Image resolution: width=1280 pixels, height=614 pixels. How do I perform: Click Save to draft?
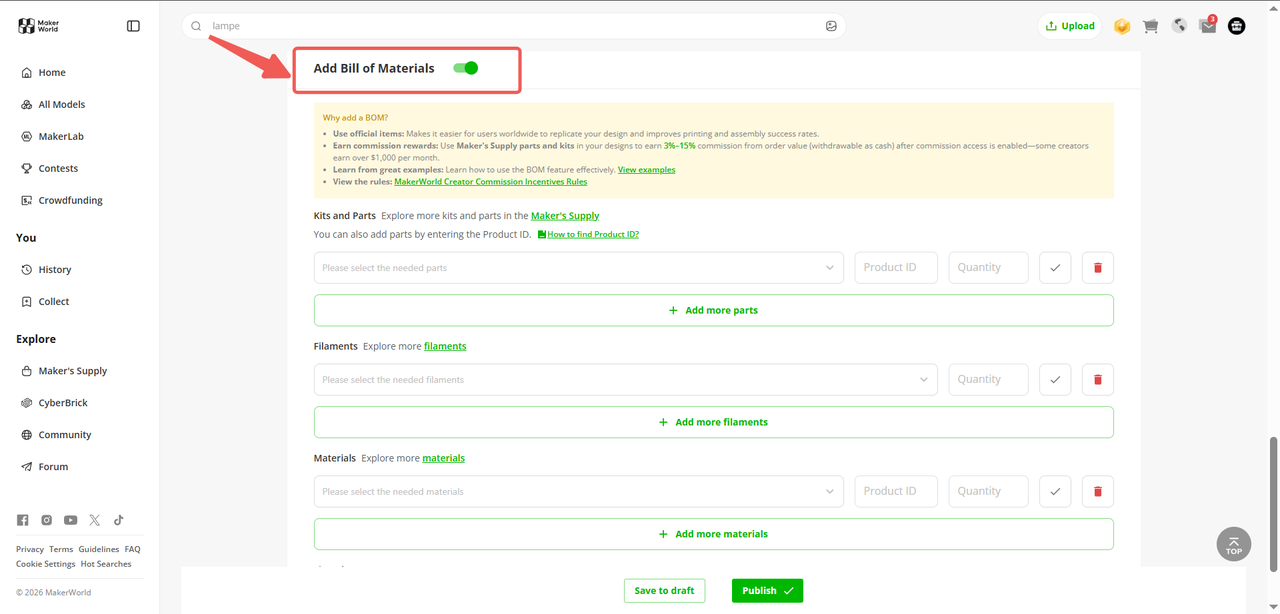(x=665, y=591)
